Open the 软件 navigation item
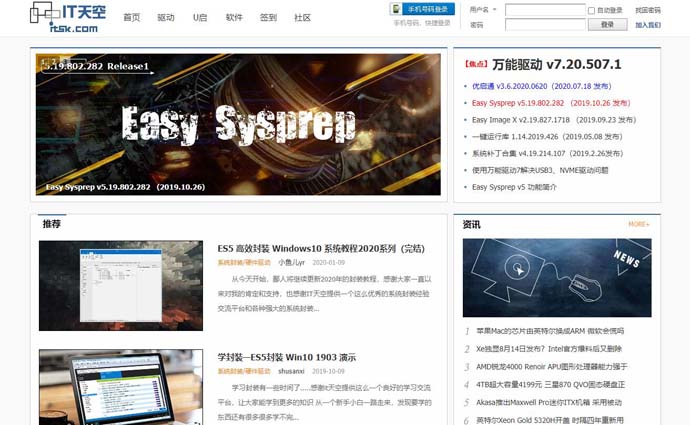690x425 pixels. (x=234, y=18)
